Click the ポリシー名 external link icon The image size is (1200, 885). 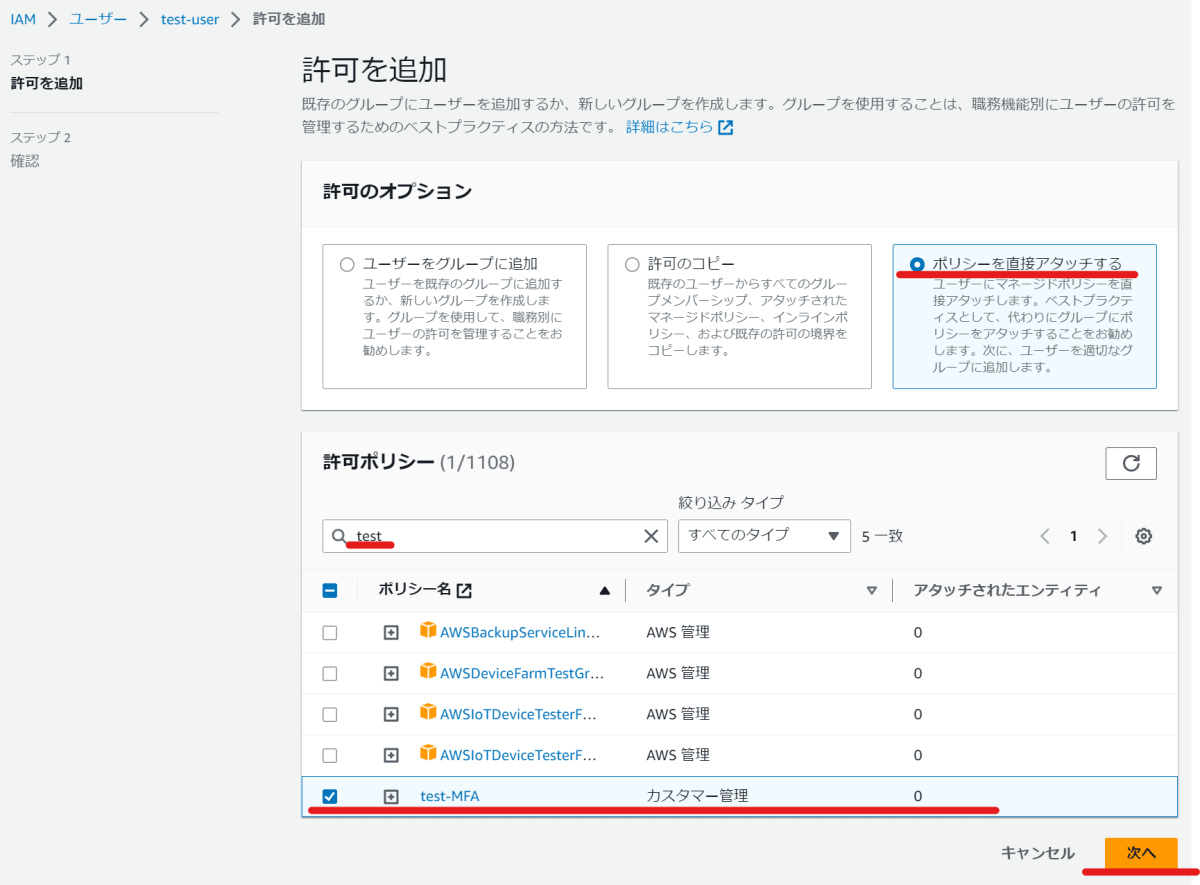(x=464, y=591)
